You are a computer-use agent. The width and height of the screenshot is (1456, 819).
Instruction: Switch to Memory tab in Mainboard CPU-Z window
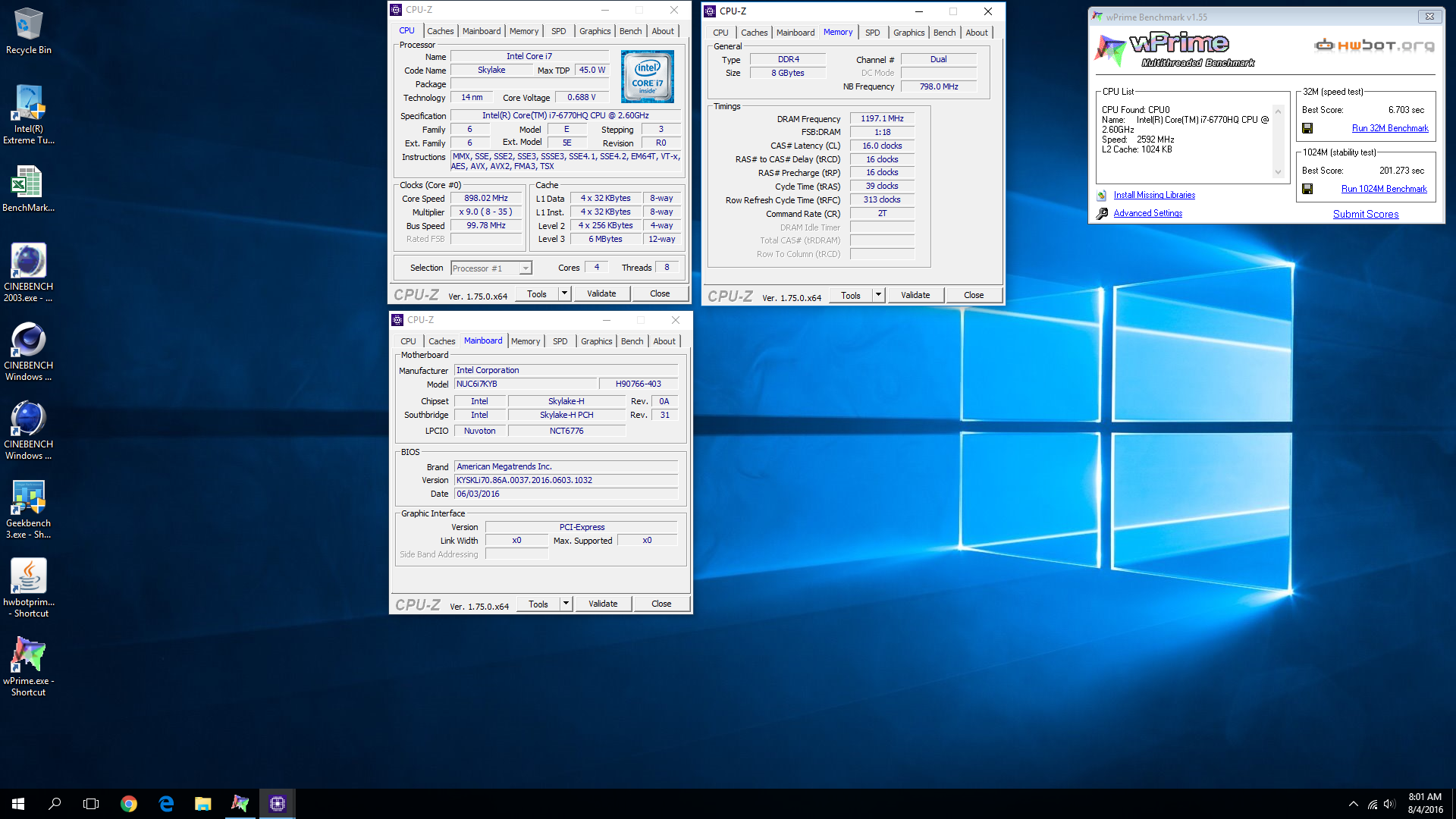526,341
